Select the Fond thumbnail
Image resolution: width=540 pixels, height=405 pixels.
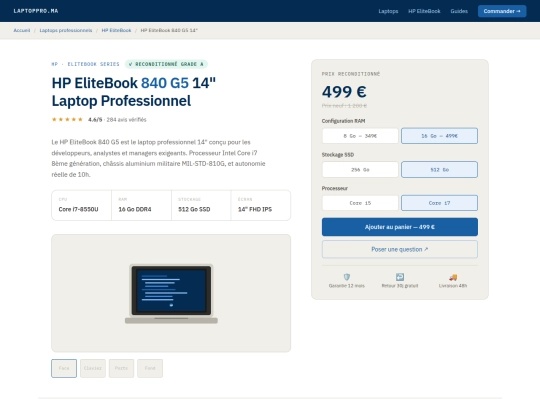coord(150,368)
